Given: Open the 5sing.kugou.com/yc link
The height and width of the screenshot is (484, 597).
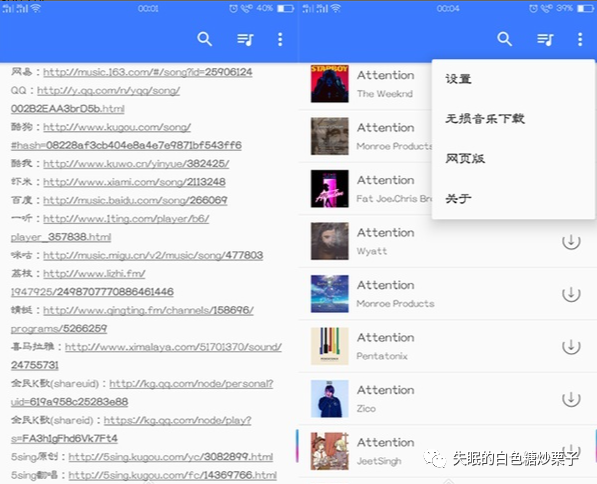Looking at the screenshot, I should 171,457.
